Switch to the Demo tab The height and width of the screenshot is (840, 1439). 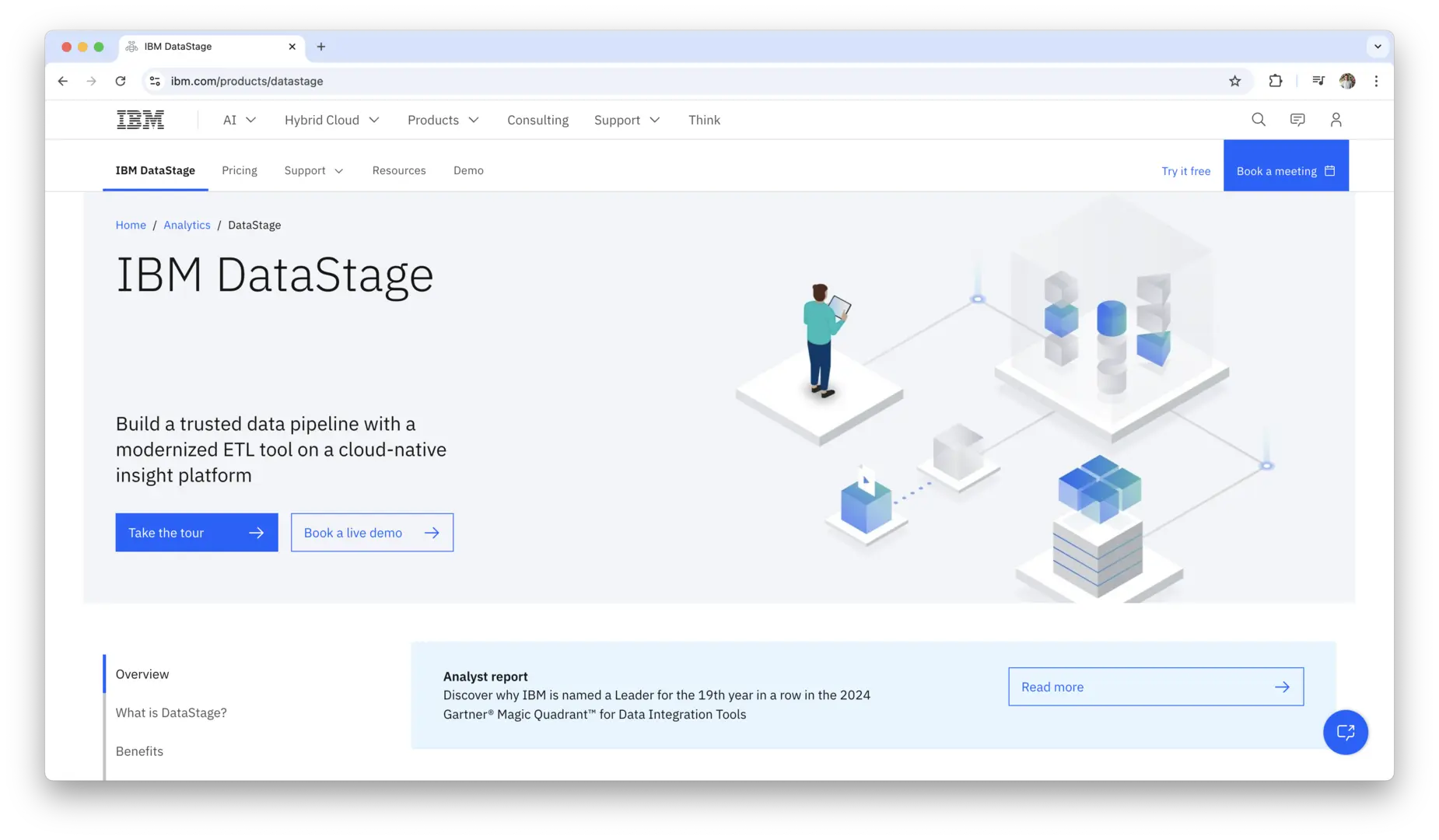(468, 170)
